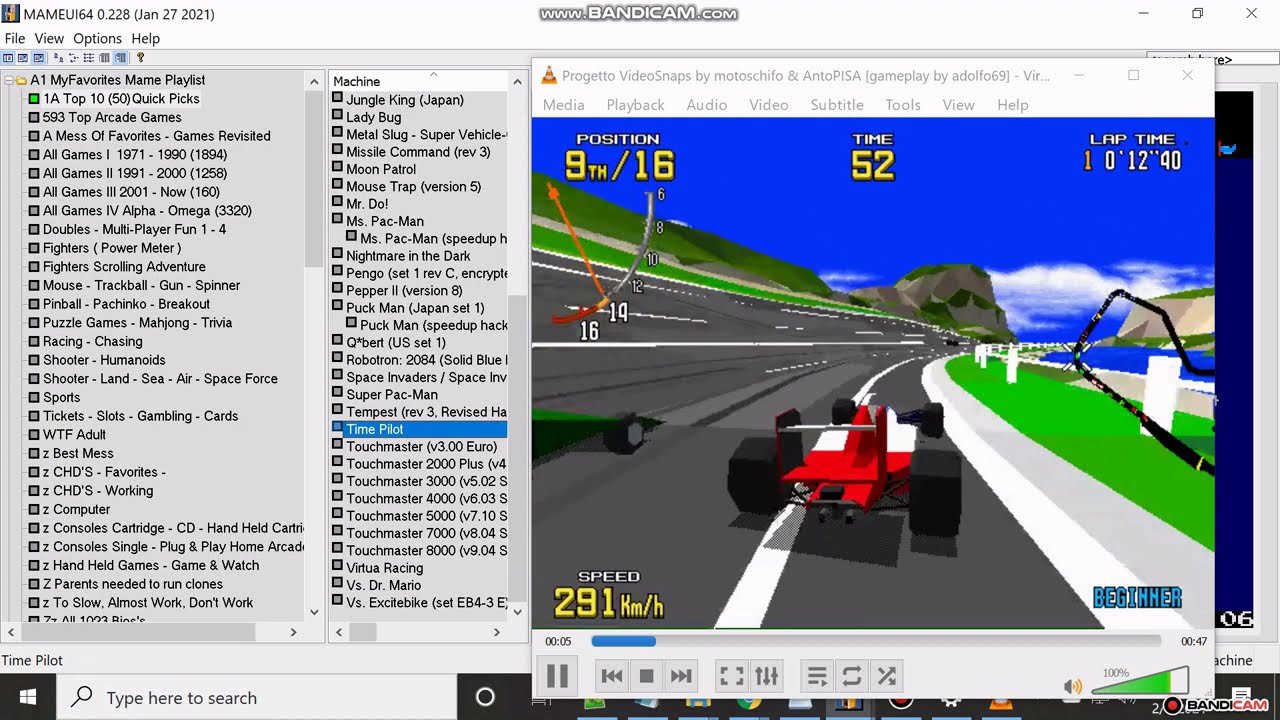Adjust the VLC volume slider
This screenshot has width=1280, height=720.
click(x=1140, y=682)
